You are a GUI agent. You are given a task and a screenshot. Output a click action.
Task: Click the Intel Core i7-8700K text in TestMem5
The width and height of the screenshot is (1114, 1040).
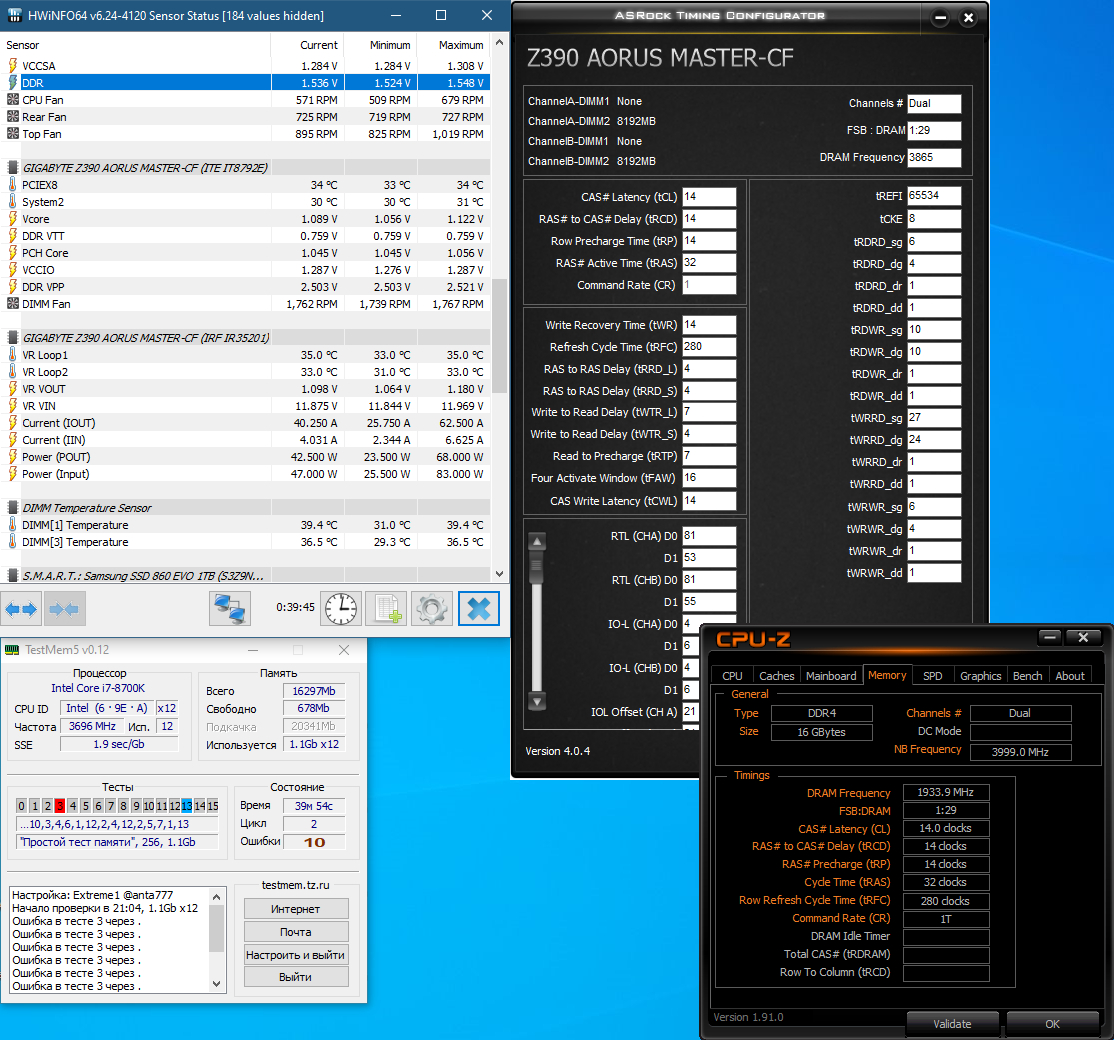click(98, 688)
